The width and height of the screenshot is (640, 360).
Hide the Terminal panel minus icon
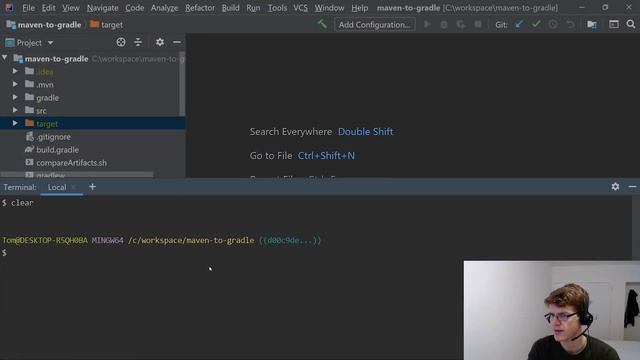[632, 187]
